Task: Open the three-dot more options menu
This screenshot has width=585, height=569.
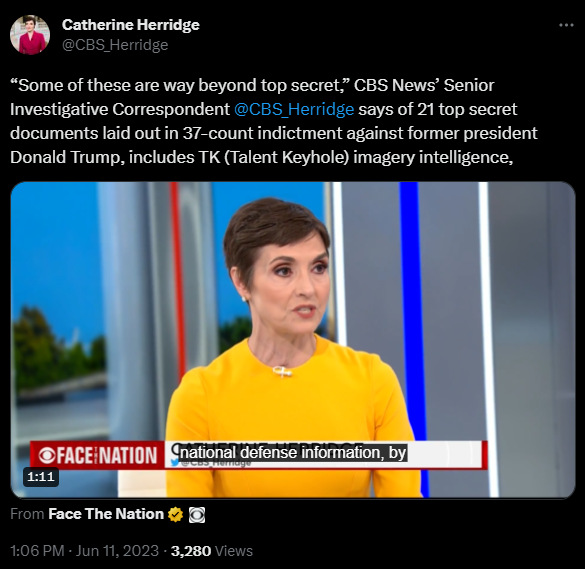Action: tap(566, 25)
